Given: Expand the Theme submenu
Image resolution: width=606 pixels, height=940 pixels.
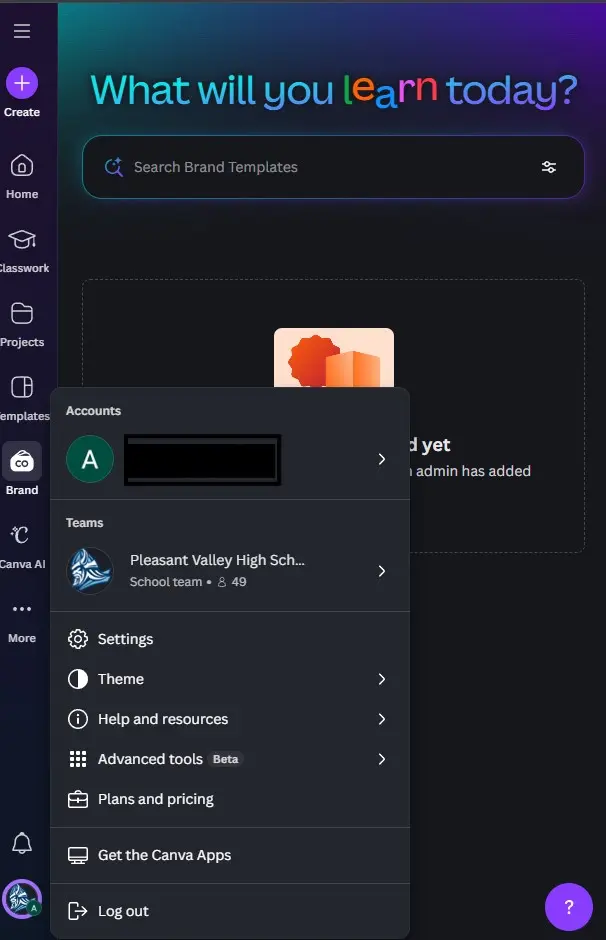Looking at the screenshot, I should 230,679.
